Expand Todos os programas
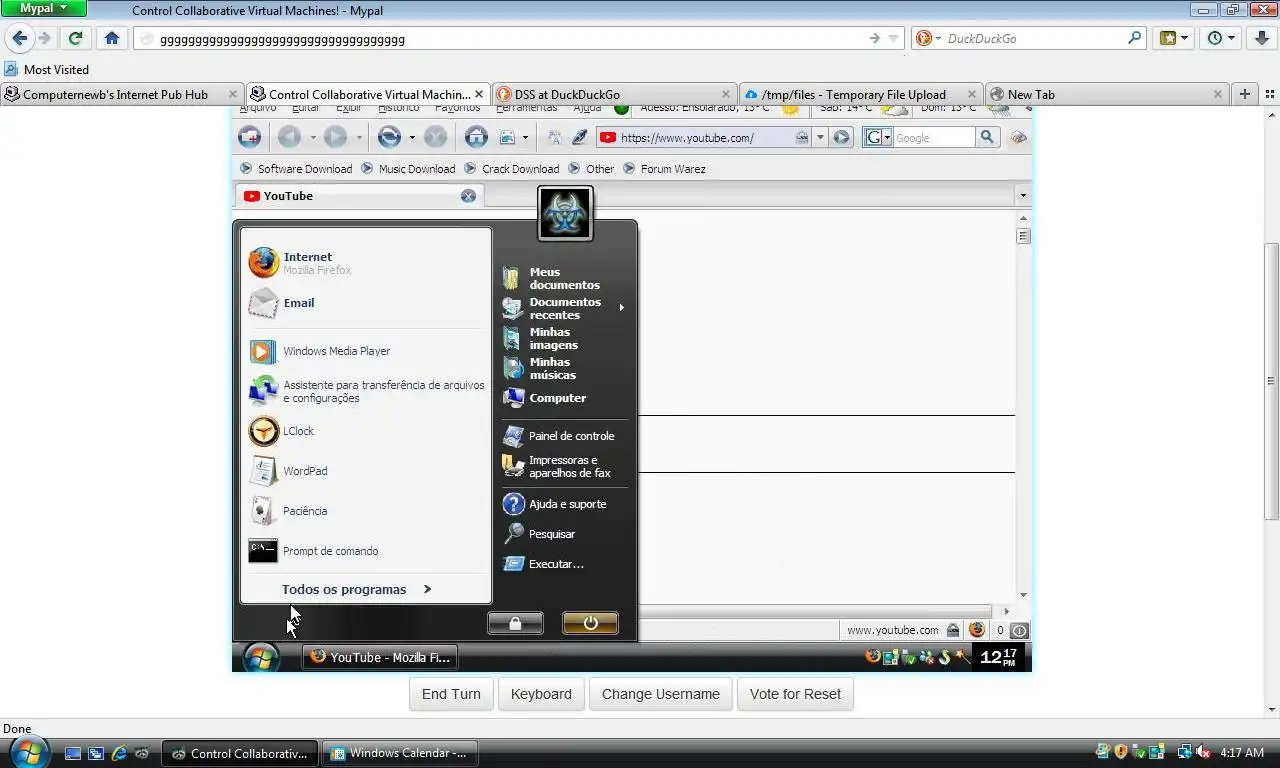 (356, 589)
